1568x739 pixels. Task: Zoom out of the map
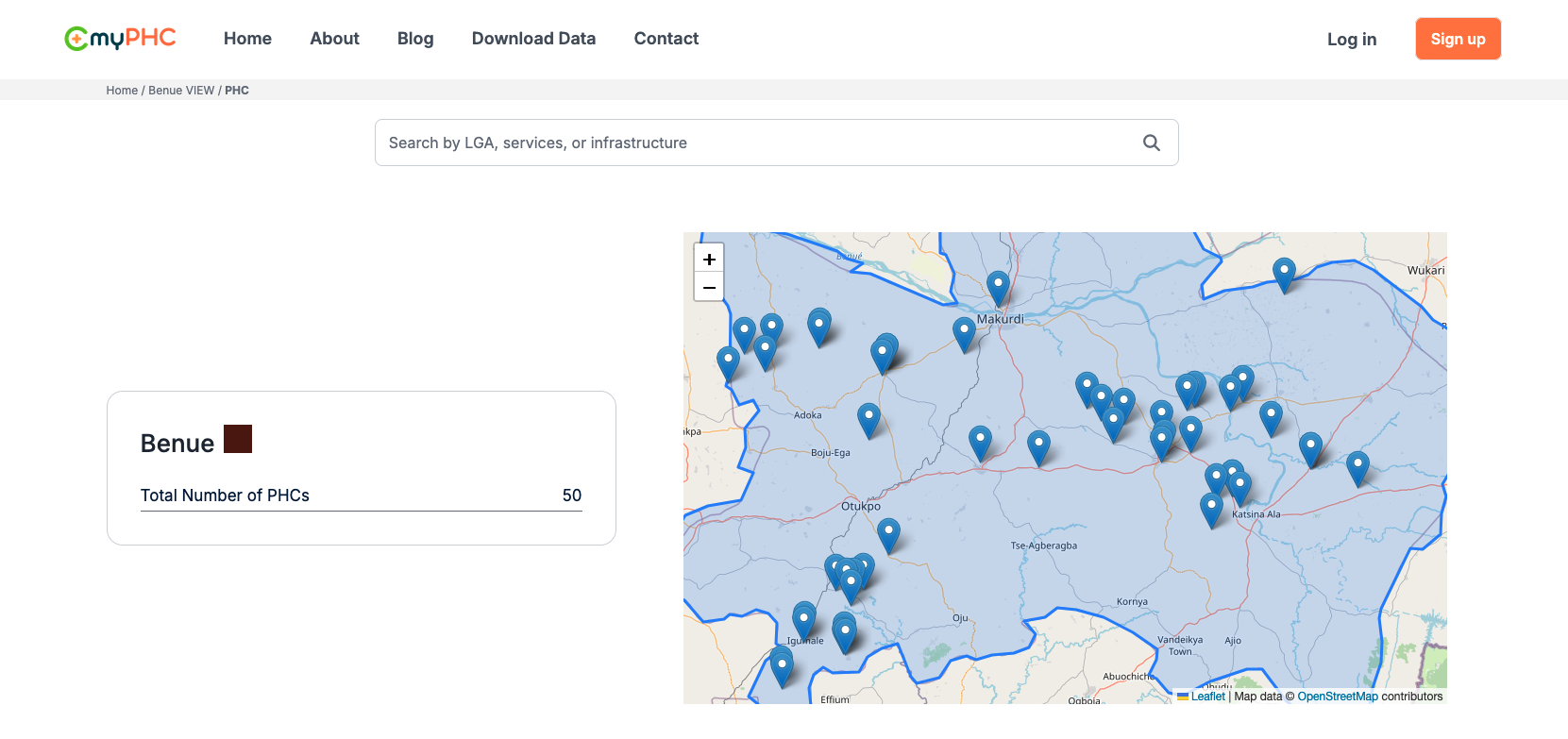(x=709, y=287)
